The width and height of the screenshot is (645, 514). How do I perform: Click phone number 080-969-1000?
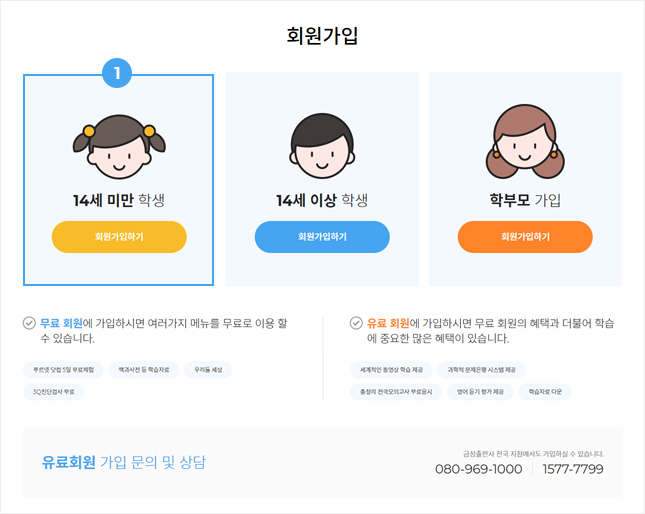tap(478, 469)
